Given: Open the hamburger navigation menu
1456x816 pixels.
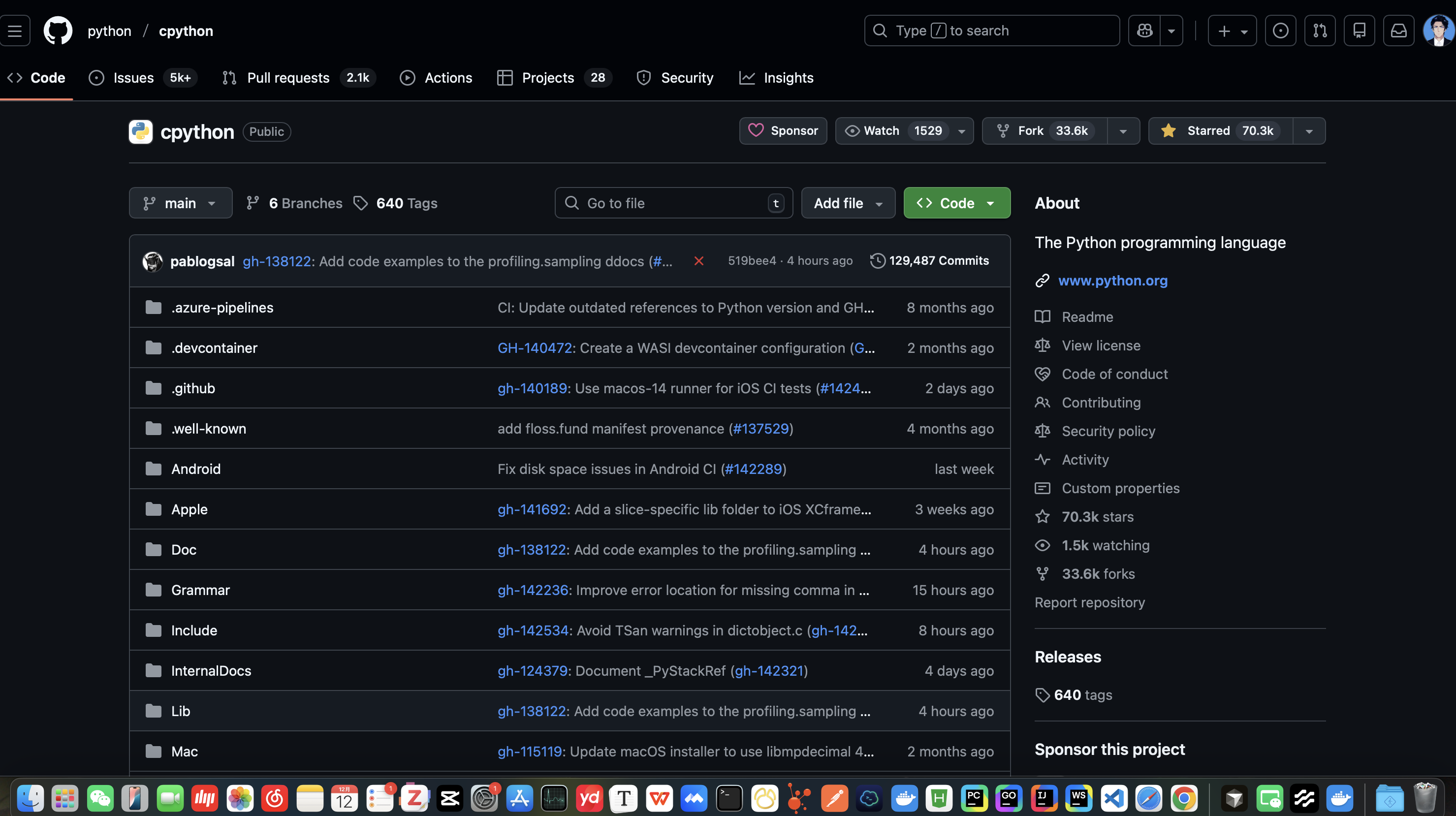Looking at the screenshot, I should coord(15,31).
